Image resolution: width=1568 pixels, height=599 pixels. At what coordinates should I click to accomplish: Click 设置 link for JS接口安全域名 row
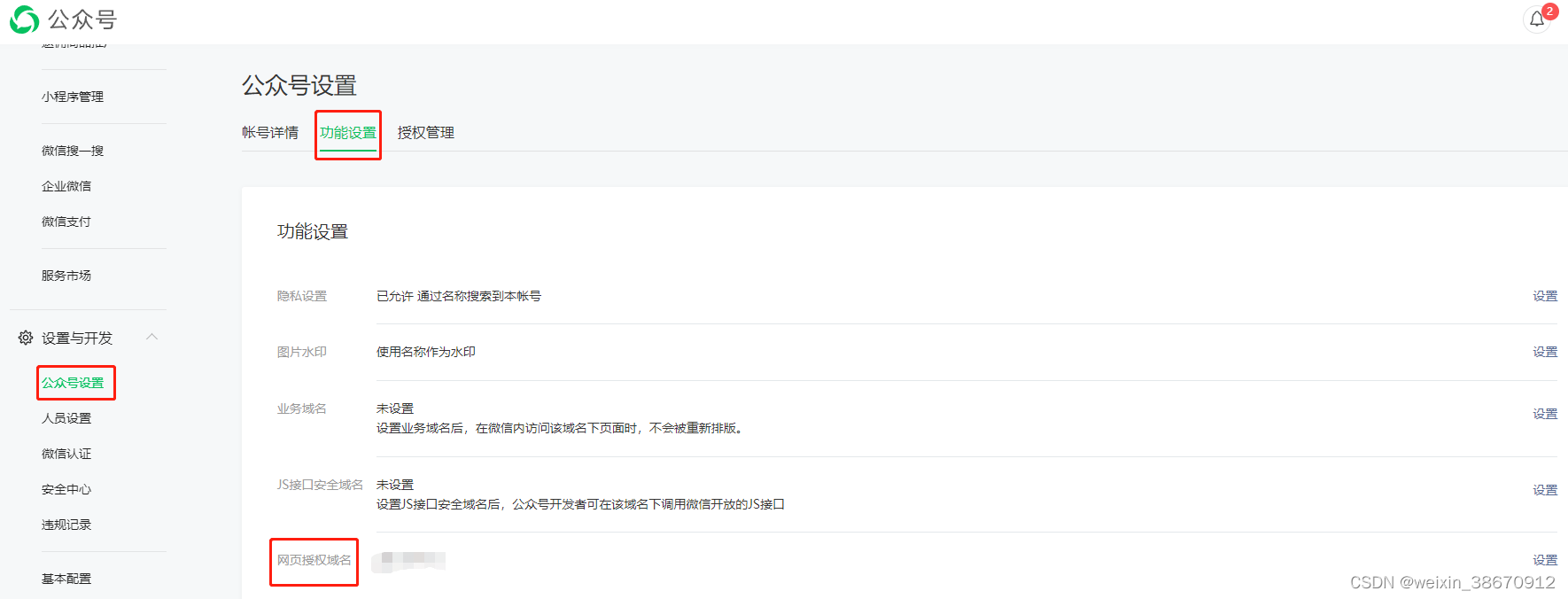(x=1545, y=490)
